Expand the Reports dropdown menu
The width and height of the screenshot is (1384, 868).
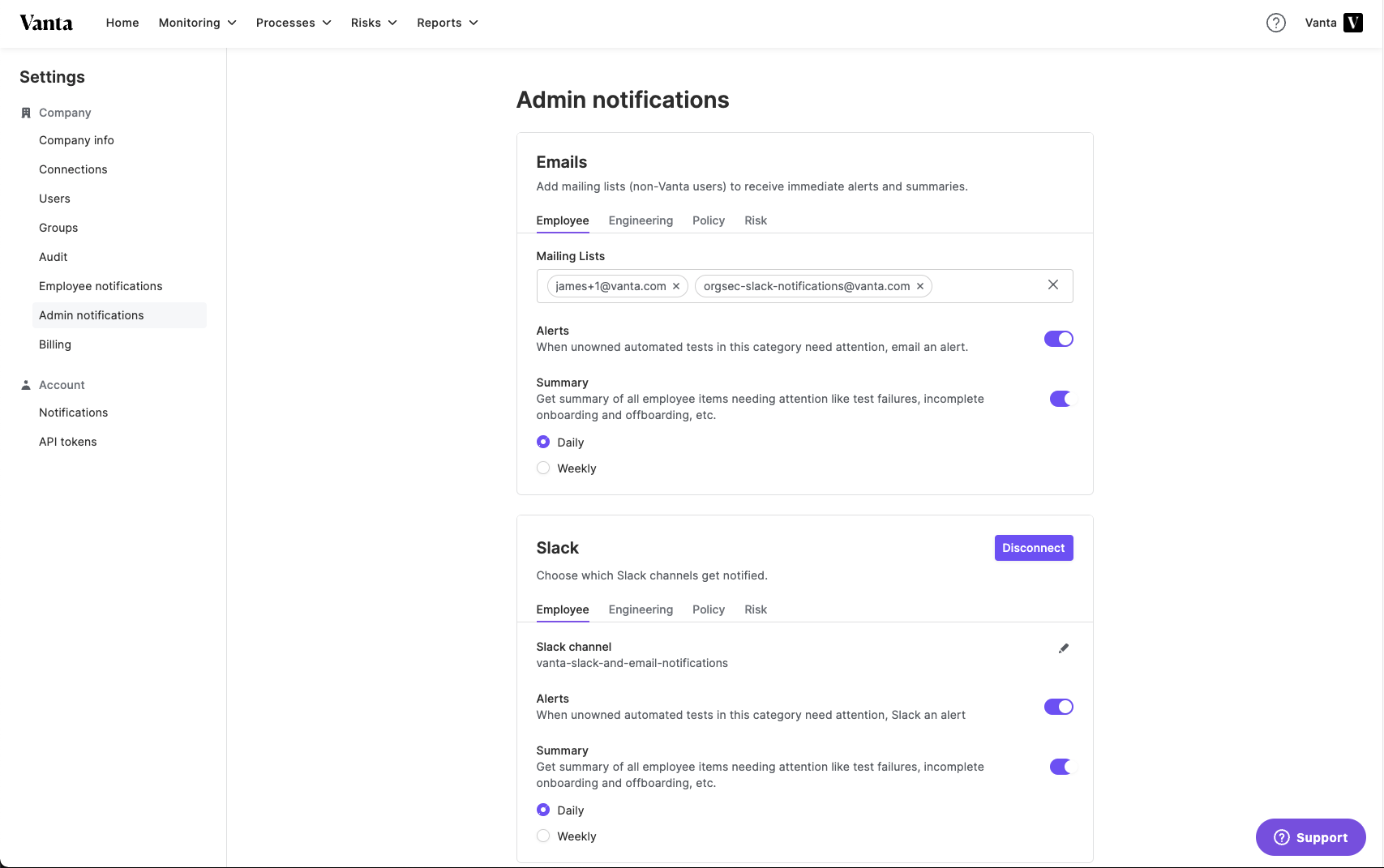pyautogui.click(x=448, y=23)
